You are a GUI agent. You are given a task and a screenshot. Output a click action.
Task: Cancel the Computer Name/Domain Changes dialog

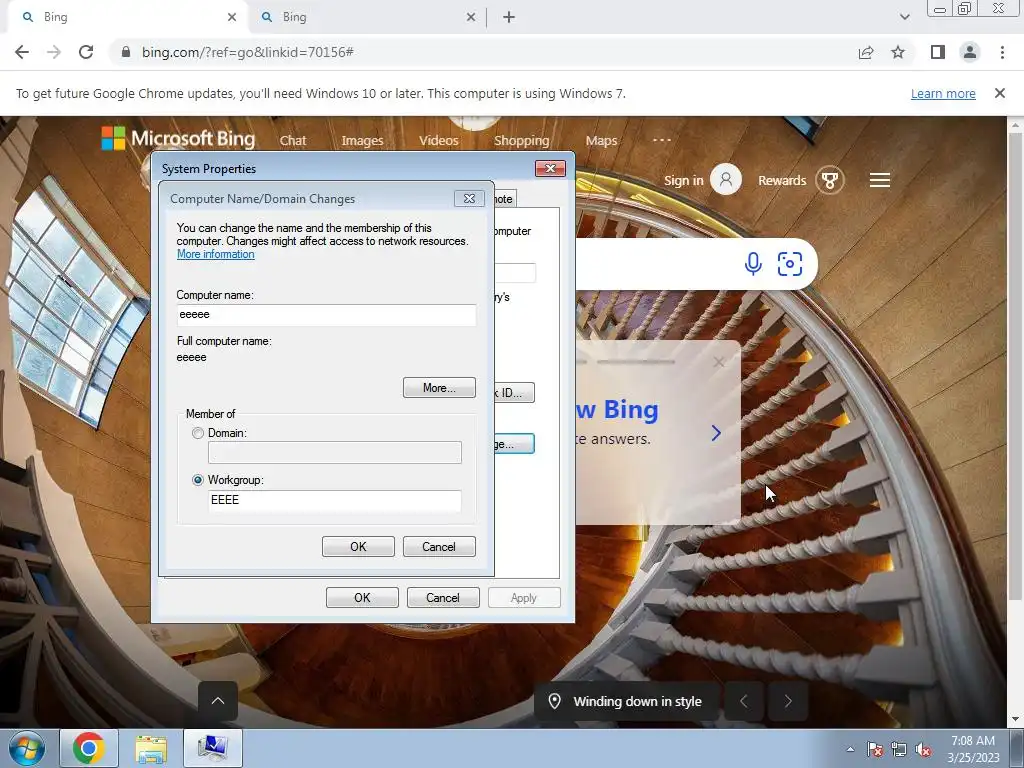point(439,547)
